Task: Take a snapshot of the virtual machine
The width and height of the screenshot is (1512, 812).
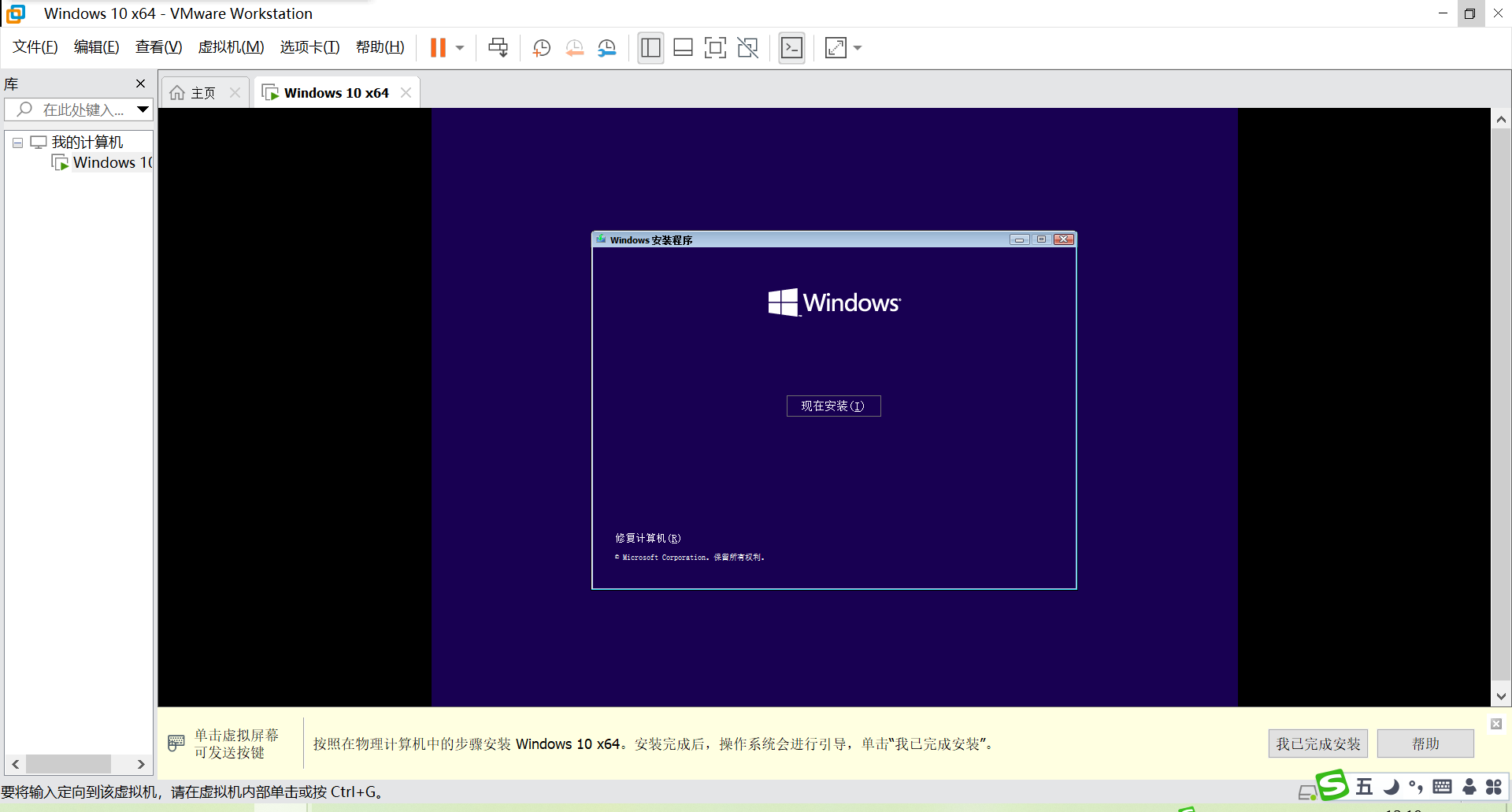Action: point(541,48)
